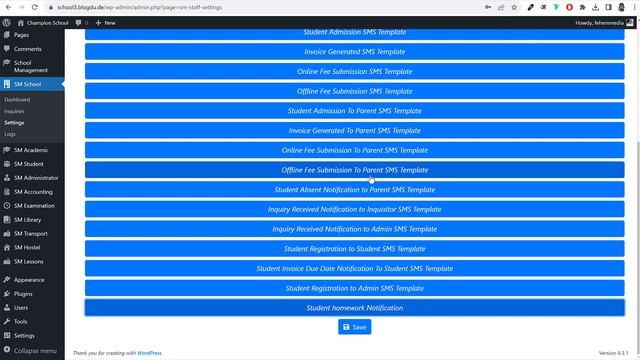Go to the Inquiries submenu
This screenshot has width=640, height=360.
pos(14,111)
